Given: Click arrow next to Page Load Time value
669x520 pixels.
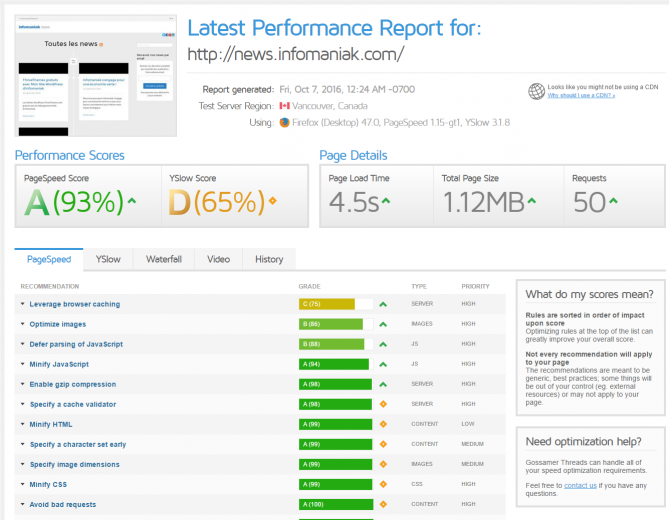Looking at the screenshot, I should click(386, 200).
